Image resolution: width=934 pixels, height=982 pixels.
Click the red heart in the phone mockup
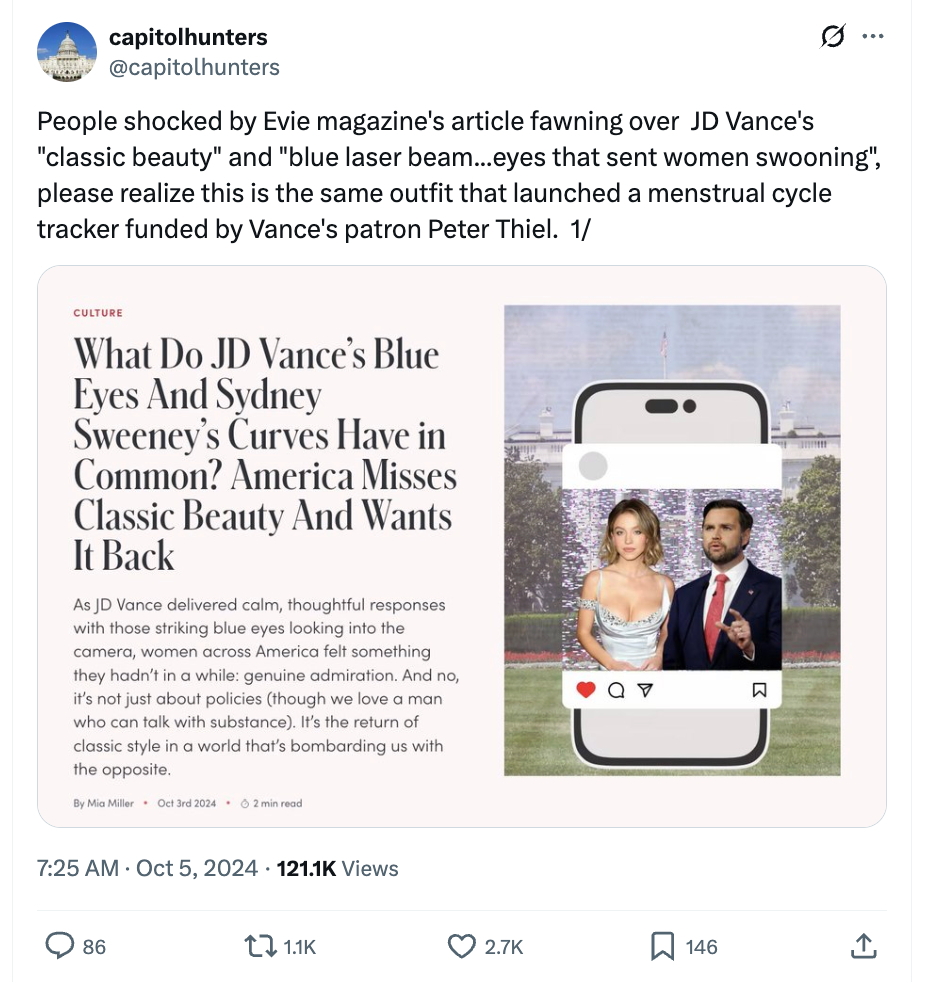[x=587, y=689]
